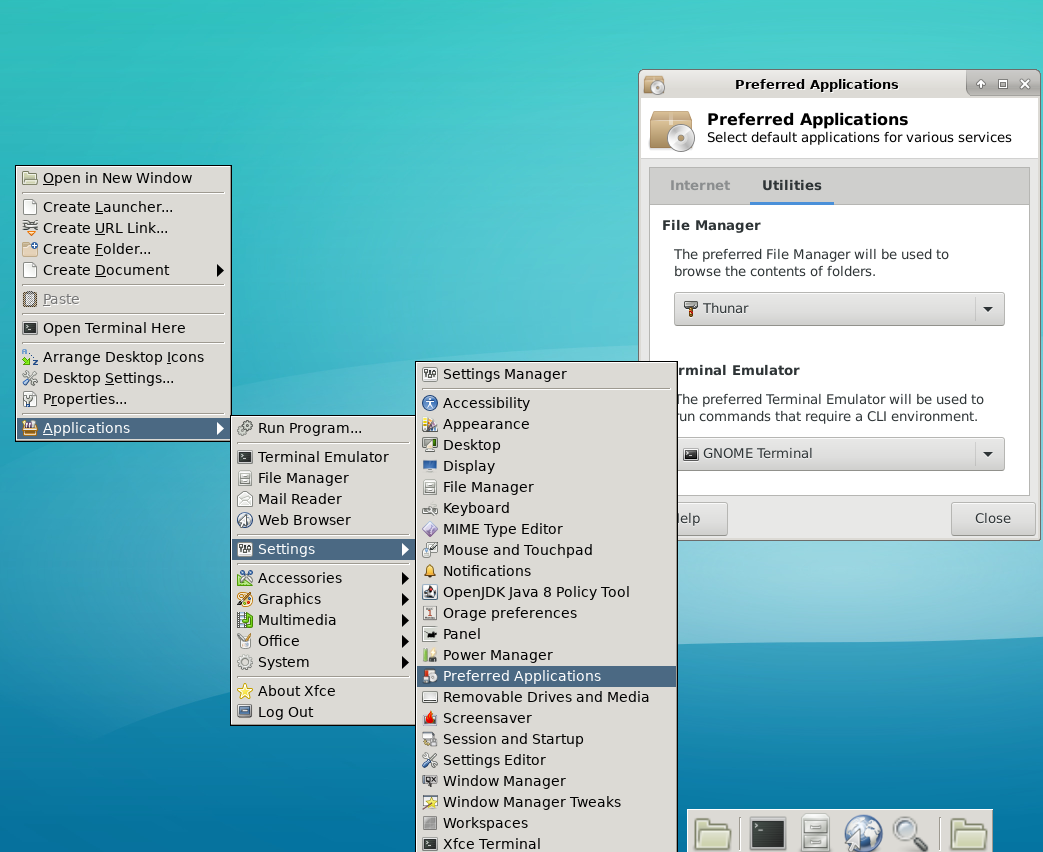Switch to the Internet tab

click(x=700, y=186)
